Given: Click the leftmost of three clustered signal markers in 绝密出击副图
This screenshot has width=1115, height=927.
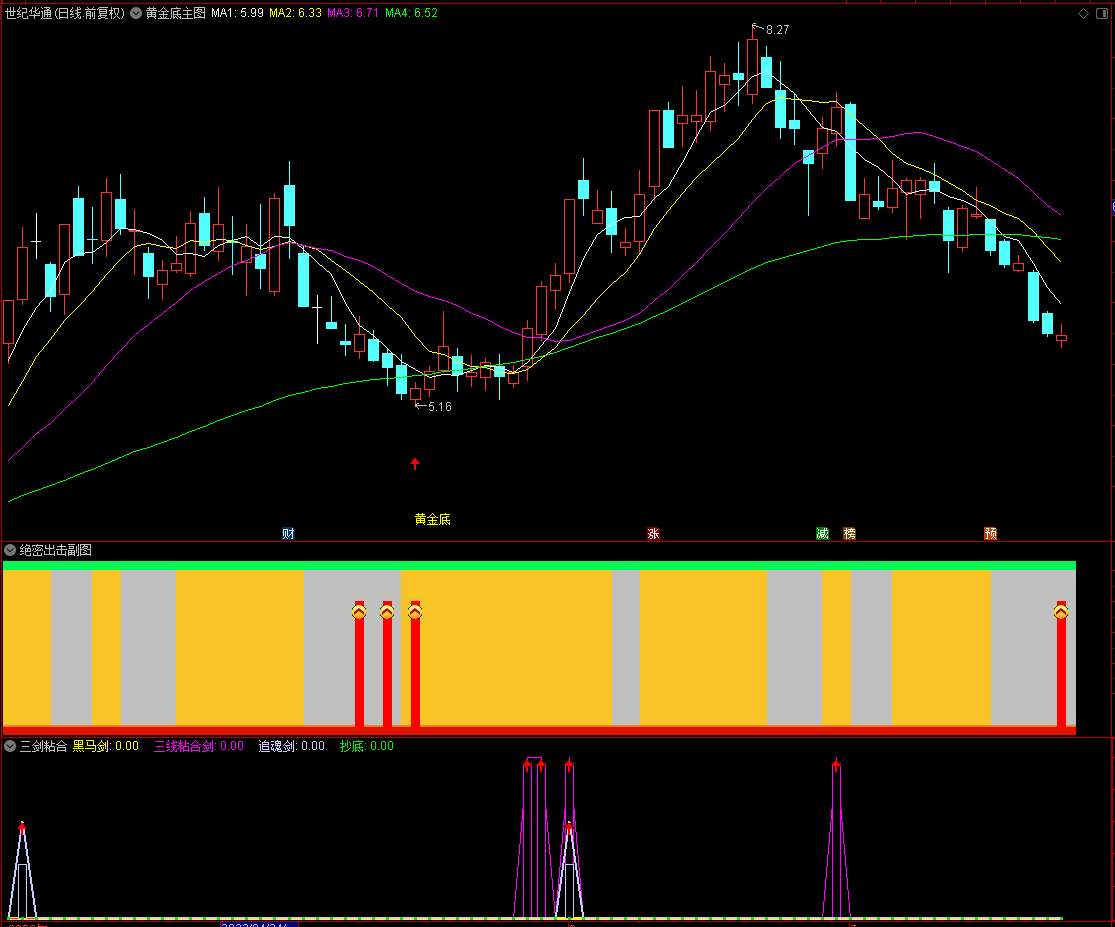Looking at the screenshot, I should 359,611.
